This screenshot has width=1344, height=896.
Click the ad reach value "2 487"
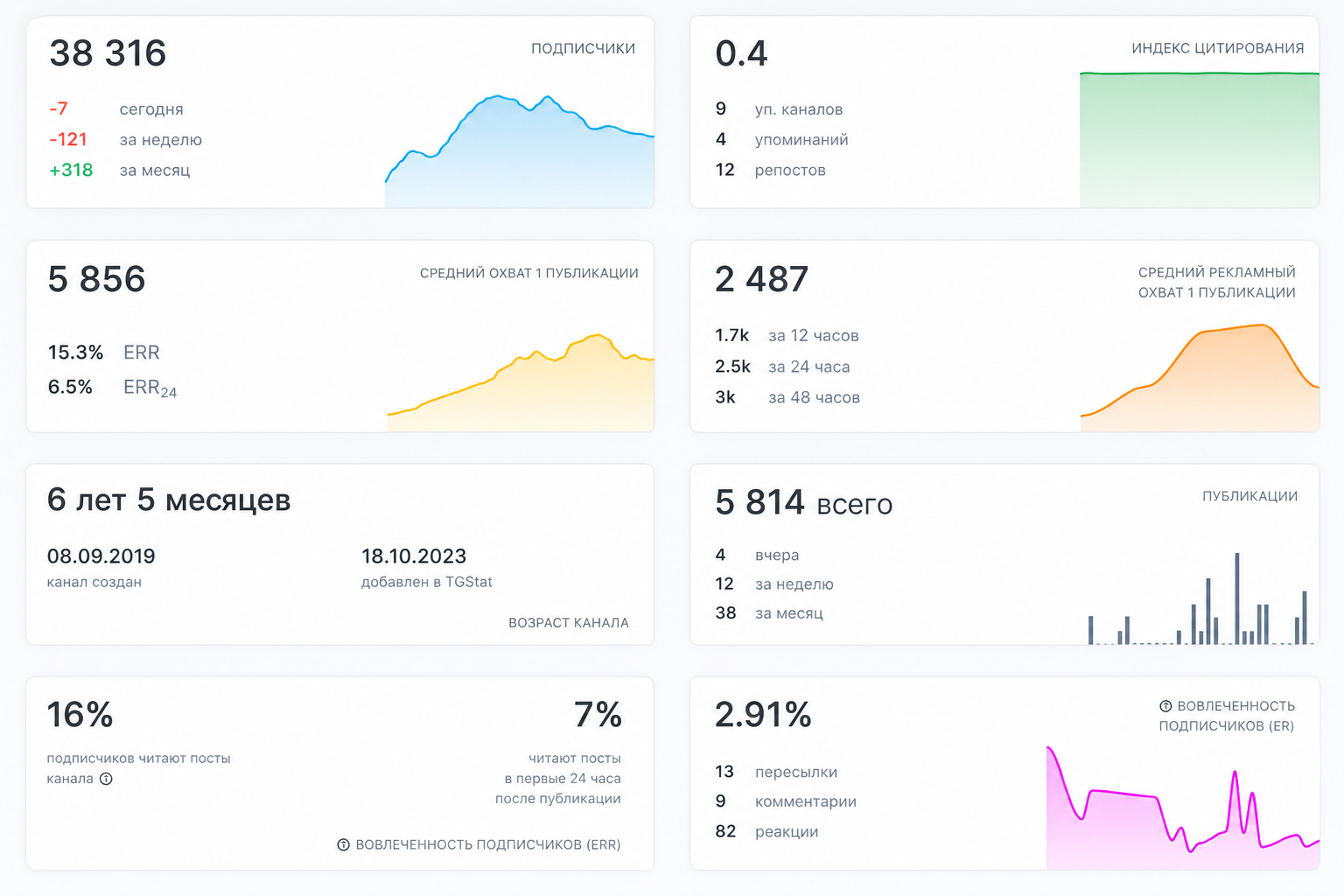coord(761,279)
